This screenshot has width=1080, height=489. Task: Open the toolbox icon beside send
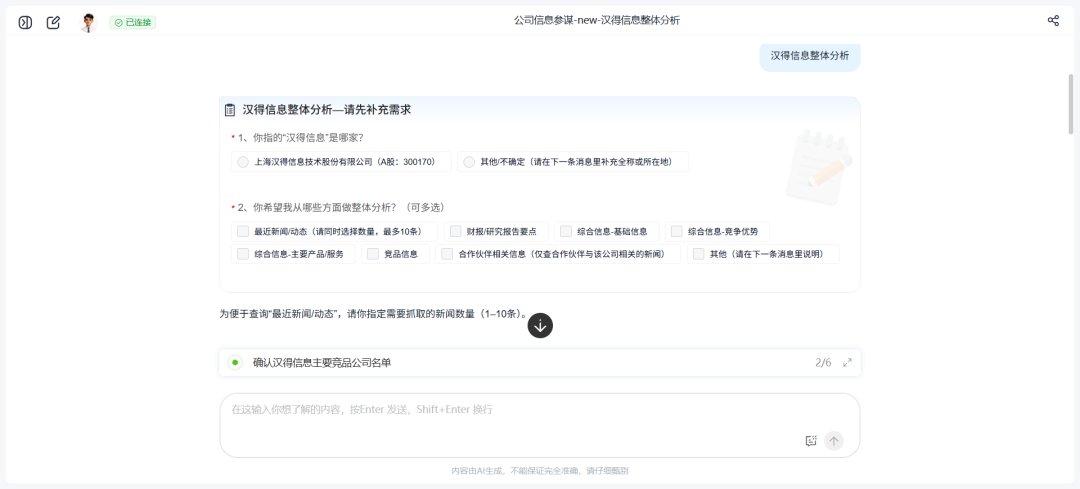tap(811, 441)
